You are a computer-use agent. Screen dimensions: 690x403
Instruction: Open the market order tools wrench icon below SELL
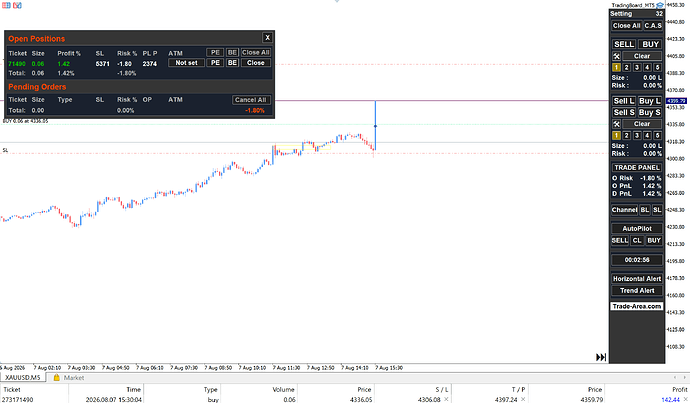(x=616, y=56)
